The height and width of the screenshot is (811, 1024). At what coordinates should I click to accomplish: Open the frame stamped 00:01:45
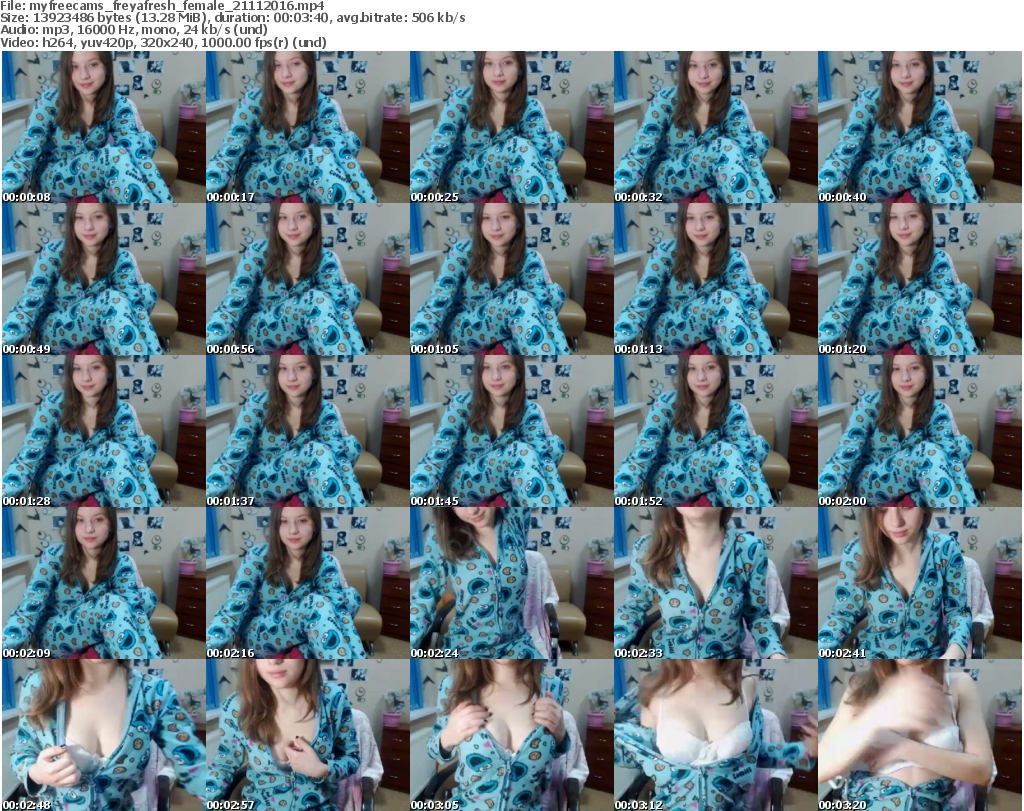coord(511,431)
